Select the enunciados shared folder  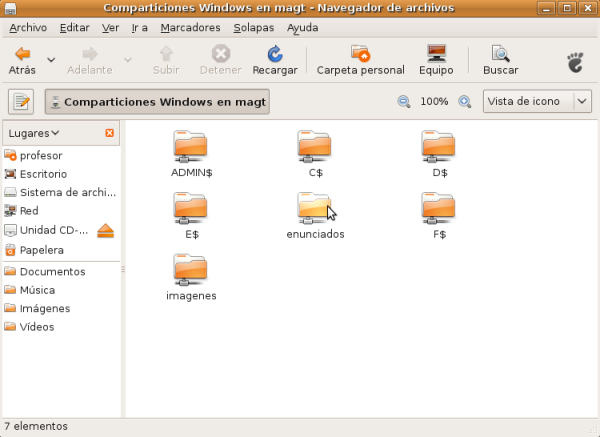click(x=315, y=208)
